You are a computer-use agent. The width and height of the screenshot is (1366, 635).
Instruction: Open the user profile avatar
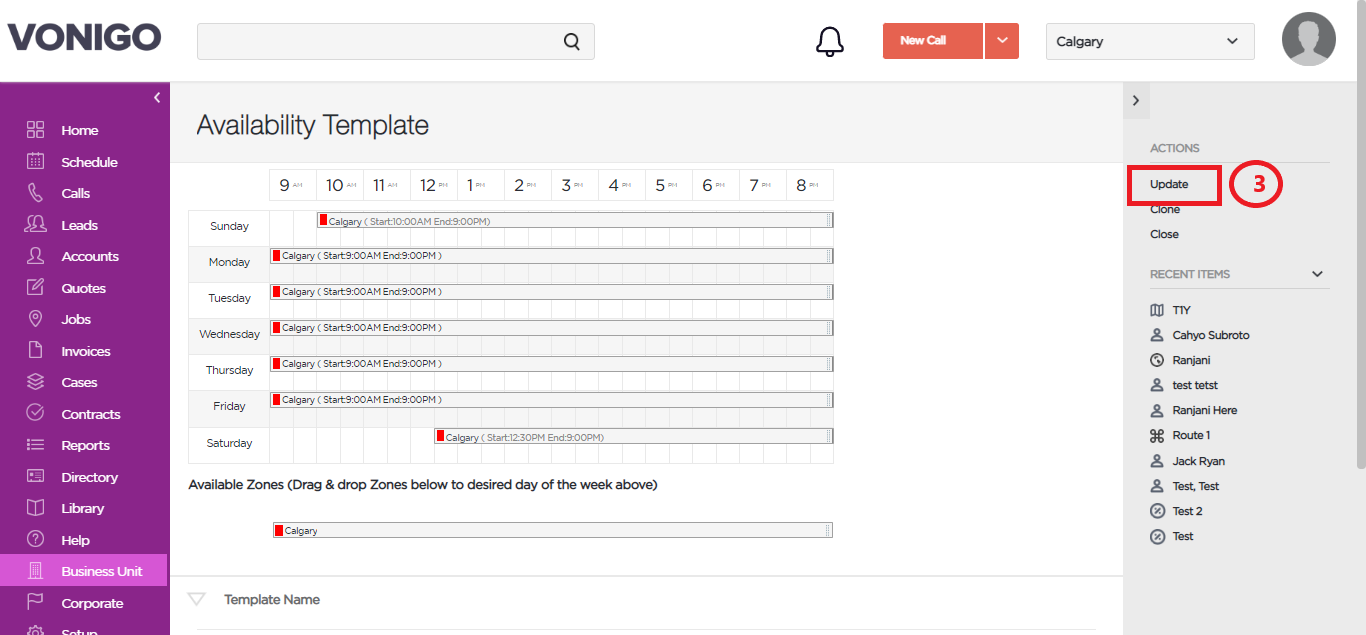coord(1309,40)
